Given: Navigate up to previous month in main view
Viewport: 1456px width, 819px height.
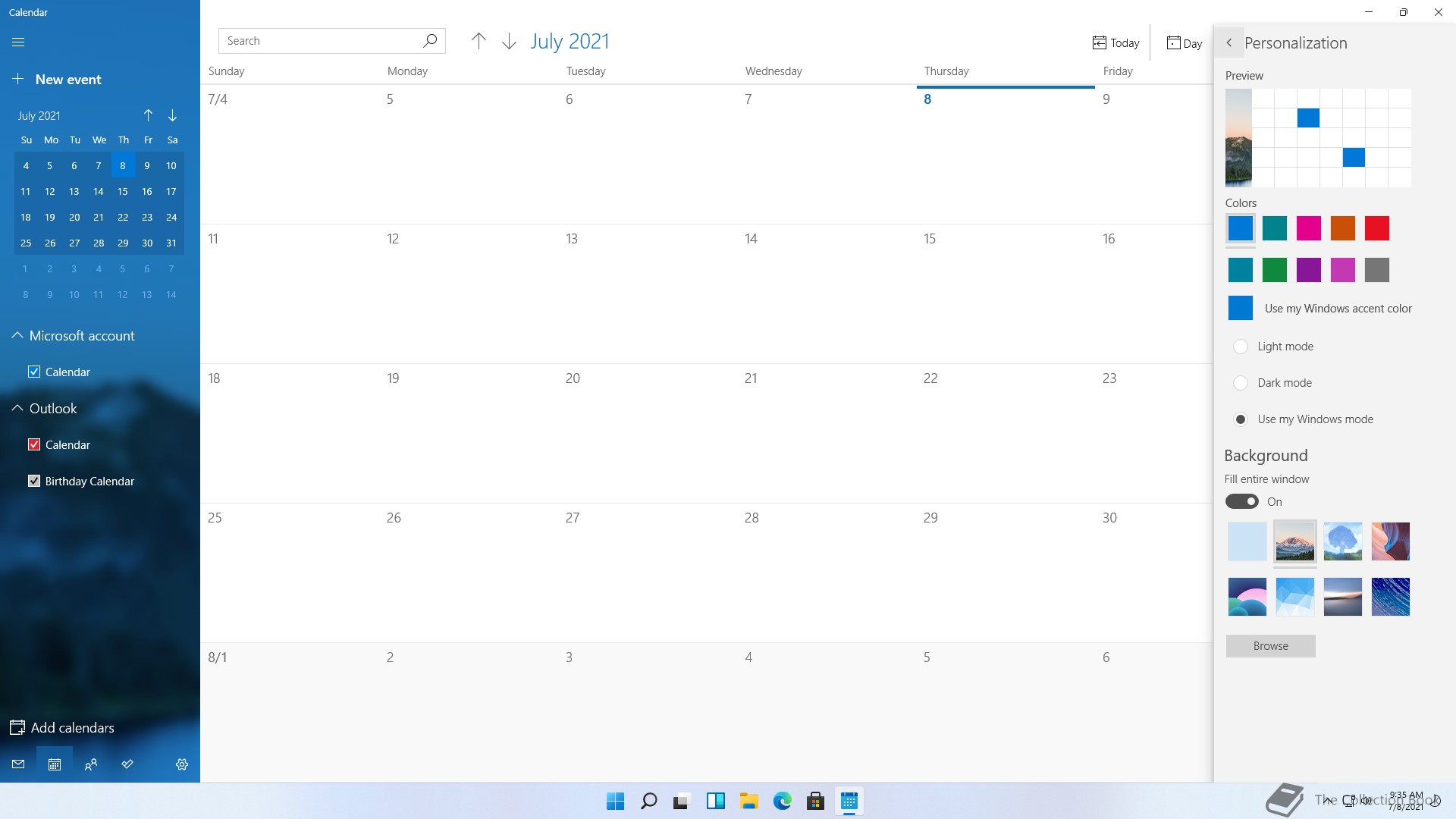Looking at the screenshot, I should [x=479, y=41].
